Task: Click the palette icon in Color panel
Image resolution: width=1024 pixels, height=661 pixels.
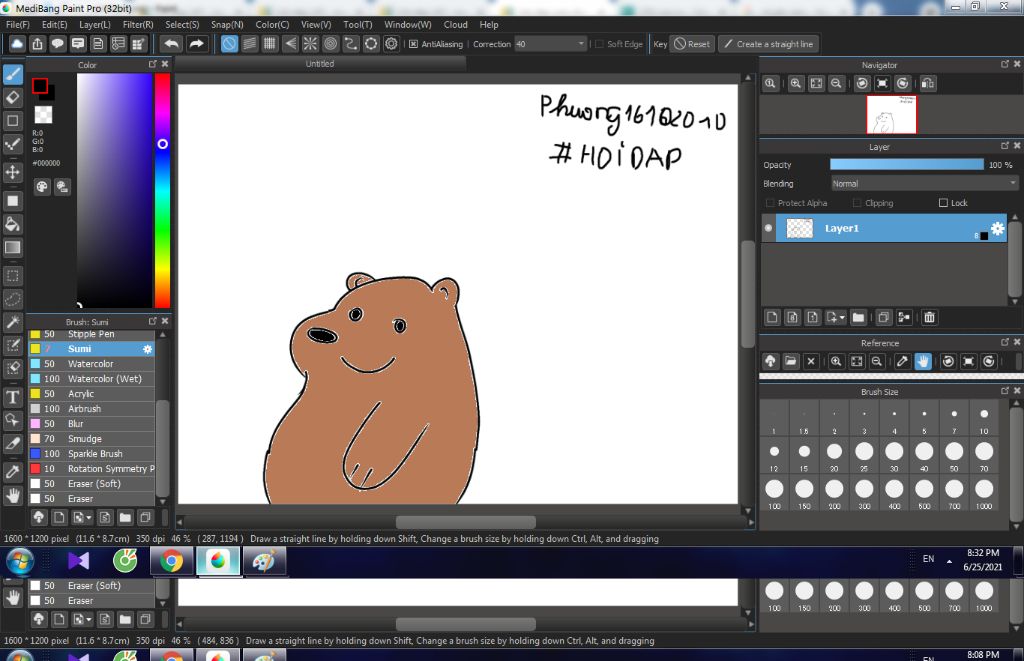Action: point(42,187)
